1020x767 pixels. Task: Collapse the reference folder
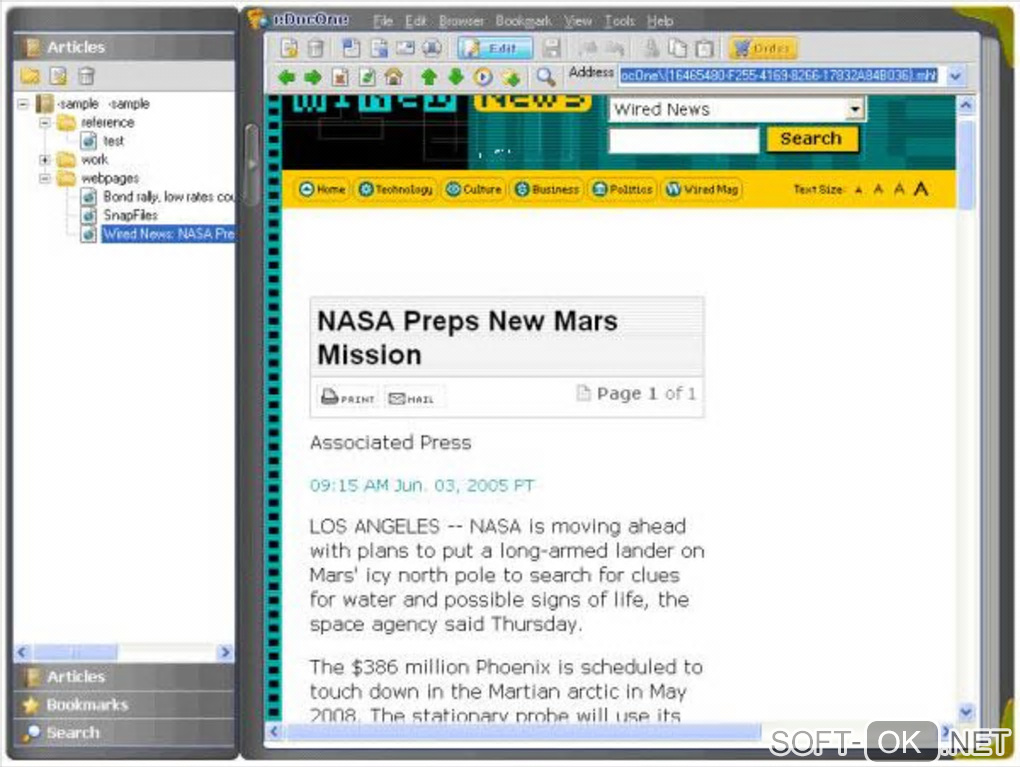tap(44, 122)
